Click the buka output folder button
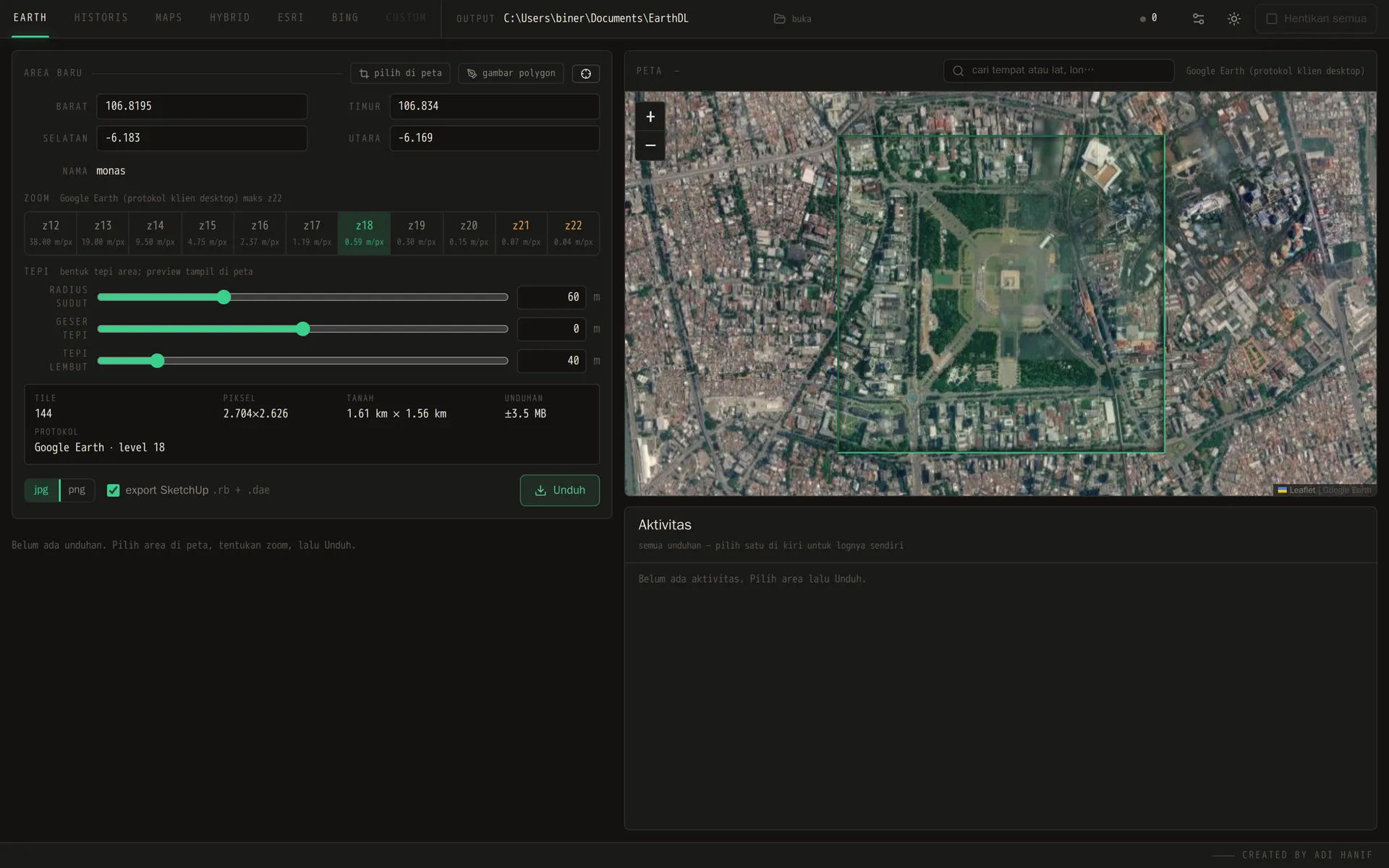The height and width of the screenshot is (868, 1389). [x=793, y=19]
